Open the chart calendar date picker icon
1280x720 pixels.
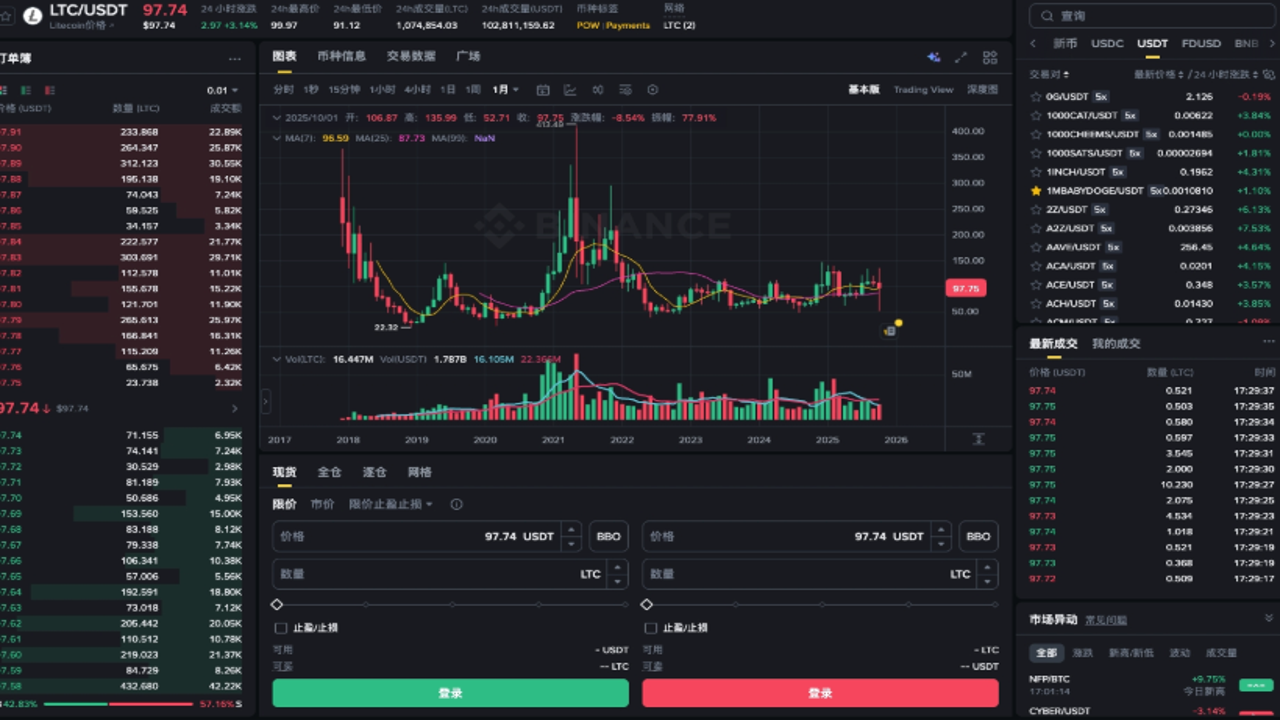pyautogui.click(x=543, y=90)
